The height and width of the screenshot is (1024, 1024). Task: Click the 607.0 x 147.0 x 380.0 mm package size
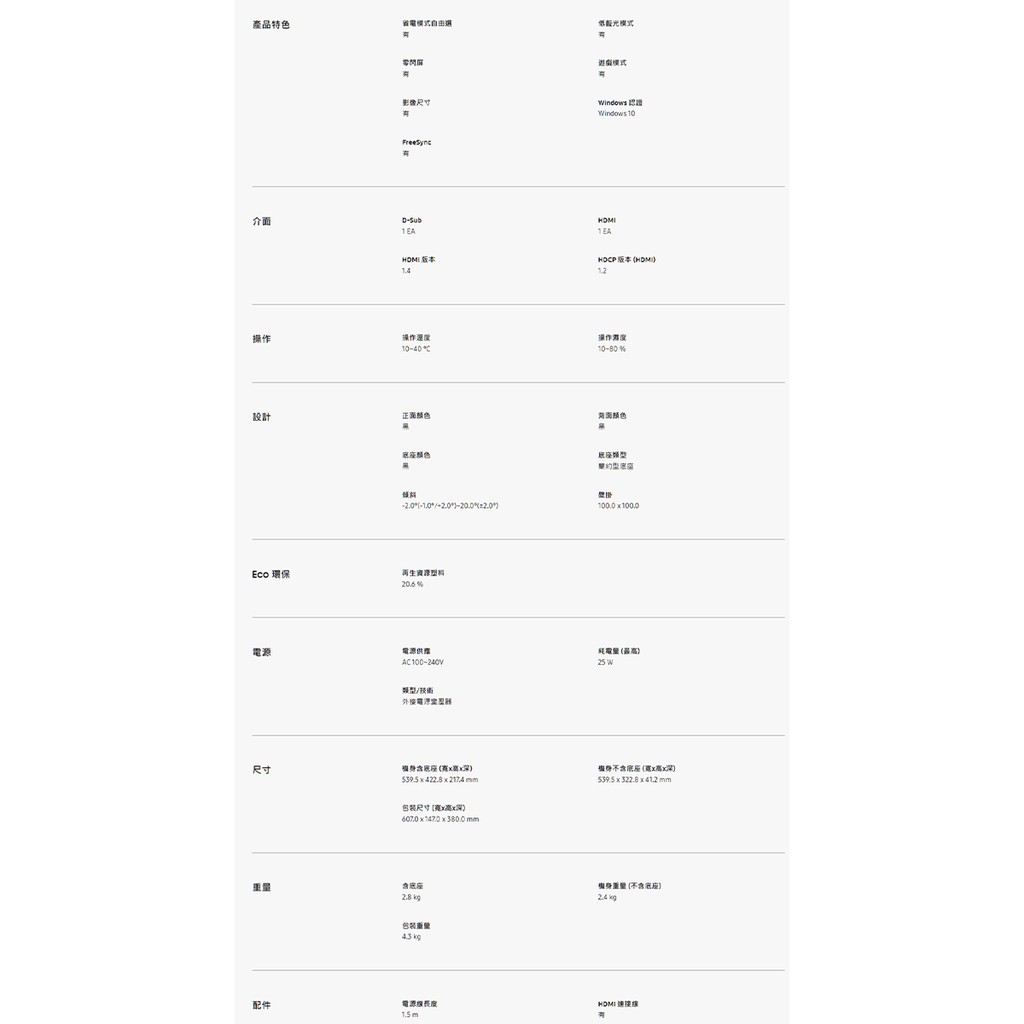pyautogui.click(x=440, y=819)
